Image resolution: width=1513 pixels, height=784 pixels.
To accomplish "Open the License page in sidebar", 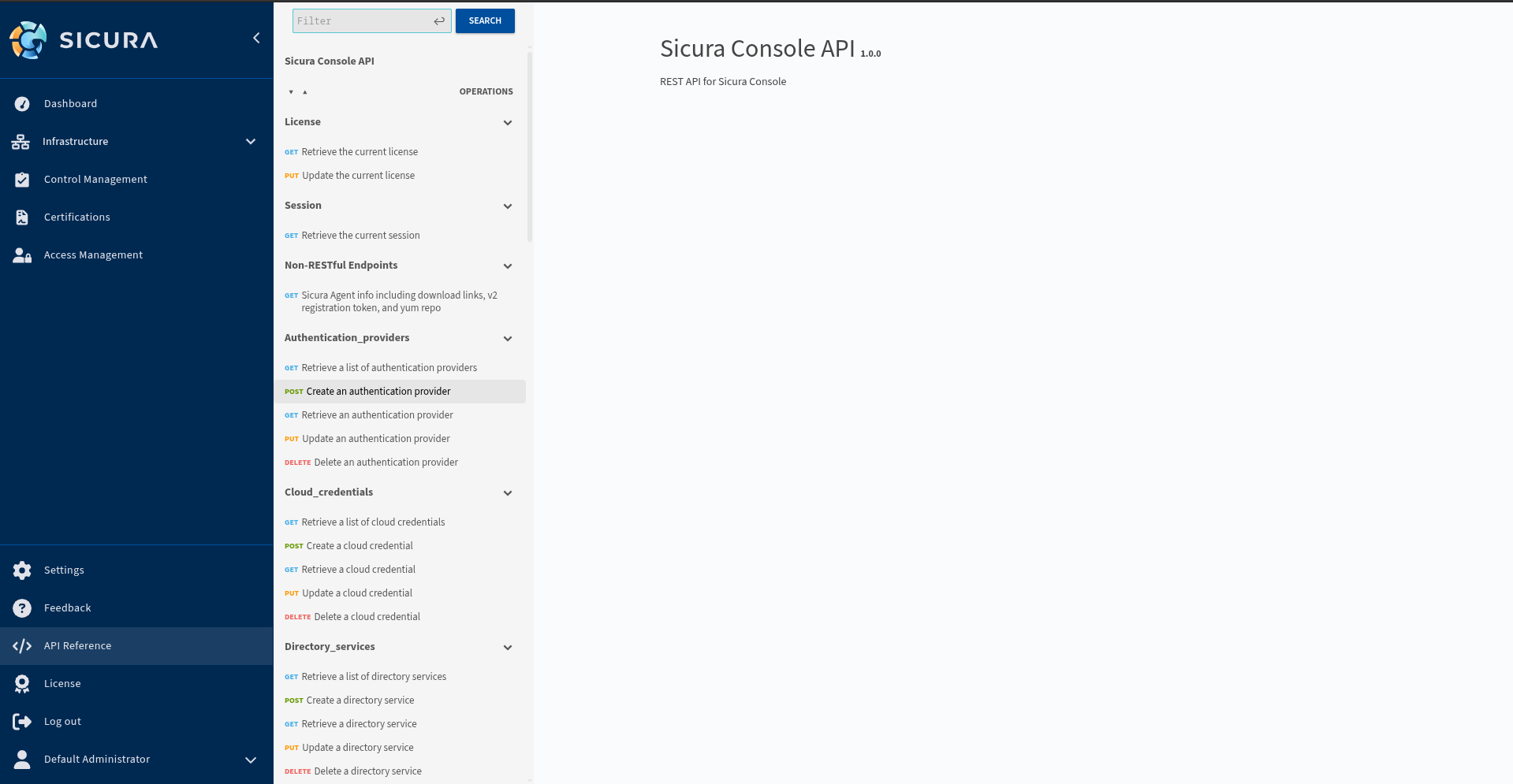I will [x=62, y=684].
